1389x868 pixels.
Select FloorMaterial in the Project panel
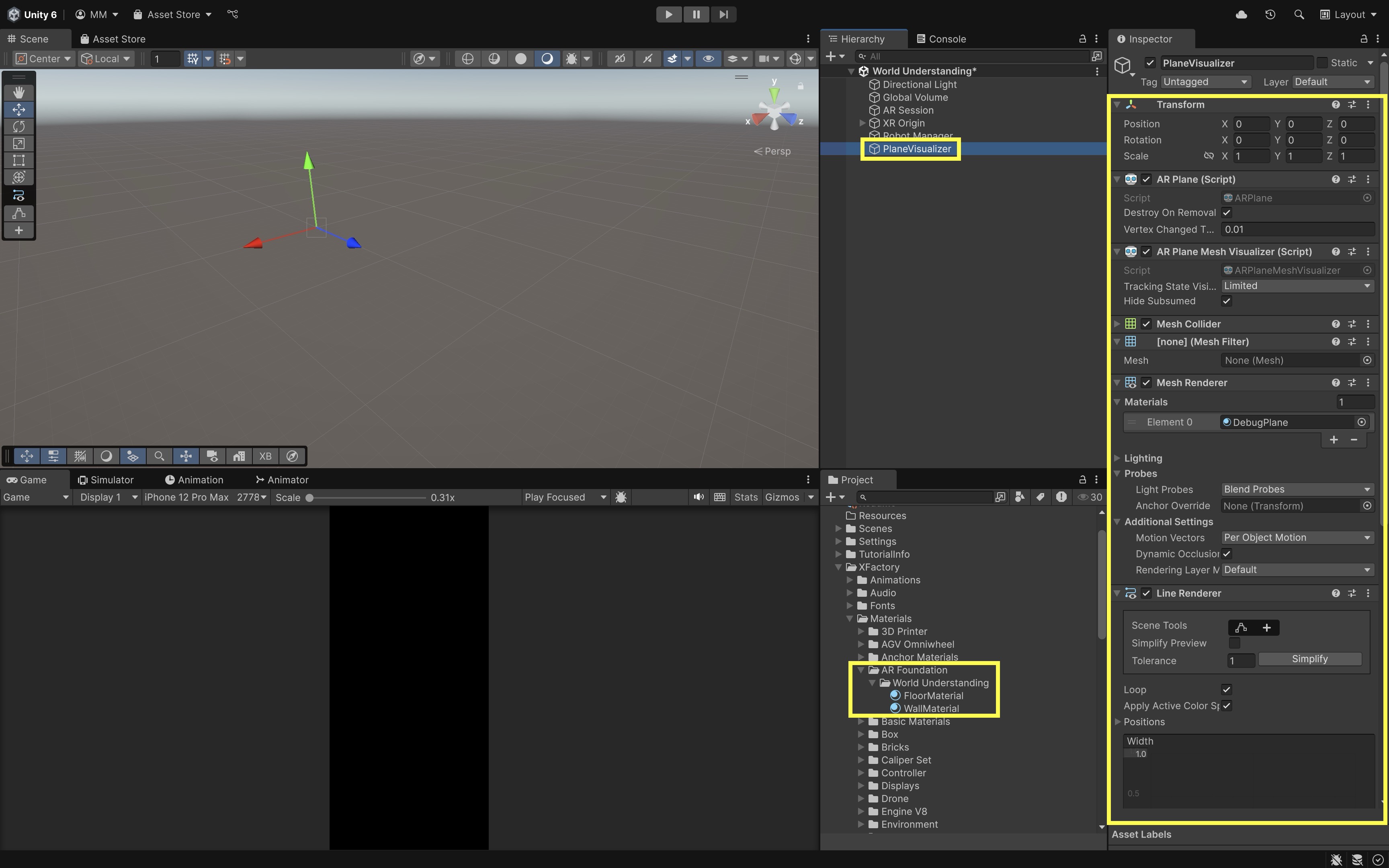(933, 696)
